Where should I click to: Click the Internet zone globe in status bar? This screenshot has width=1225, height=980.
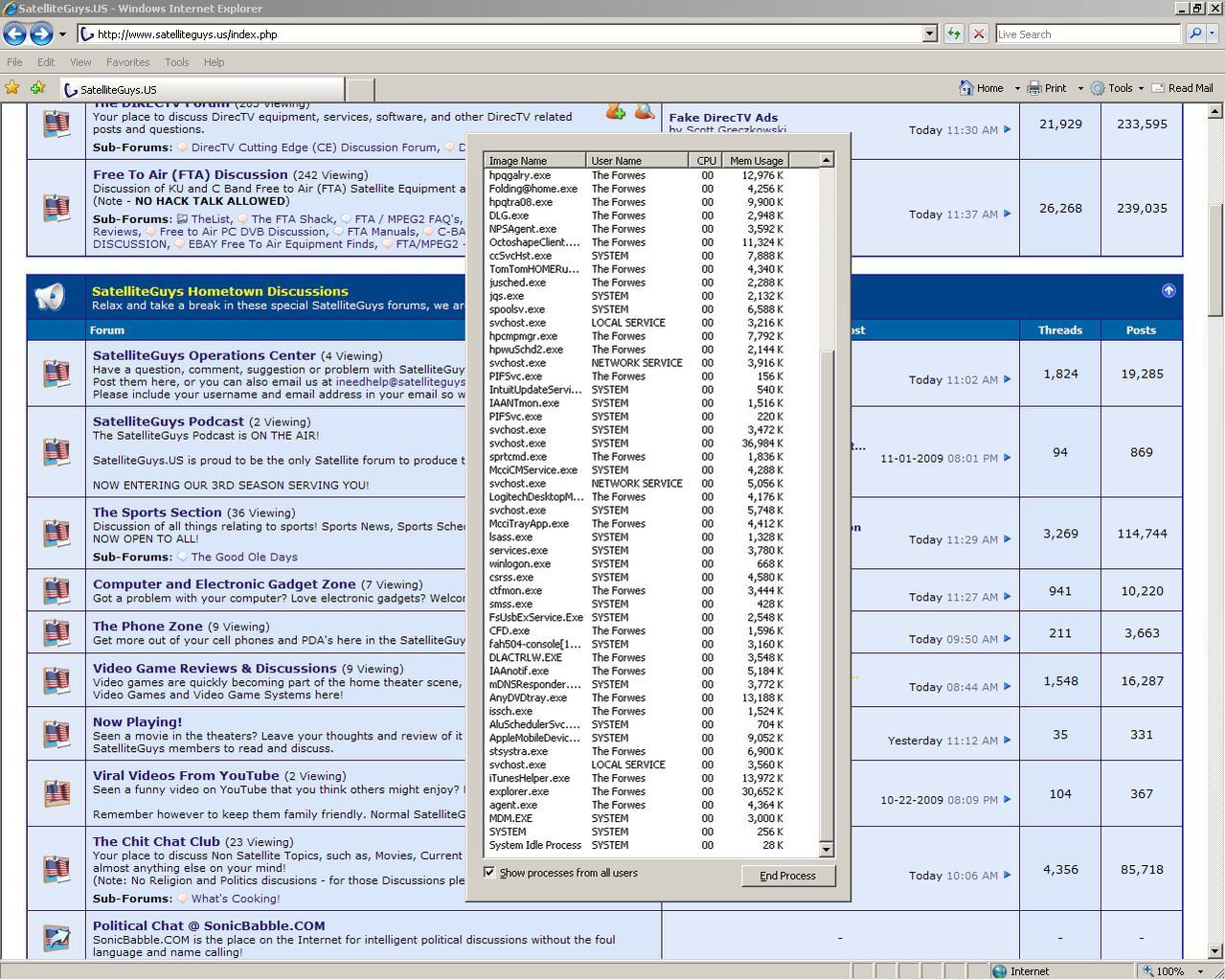coord(999,970)
